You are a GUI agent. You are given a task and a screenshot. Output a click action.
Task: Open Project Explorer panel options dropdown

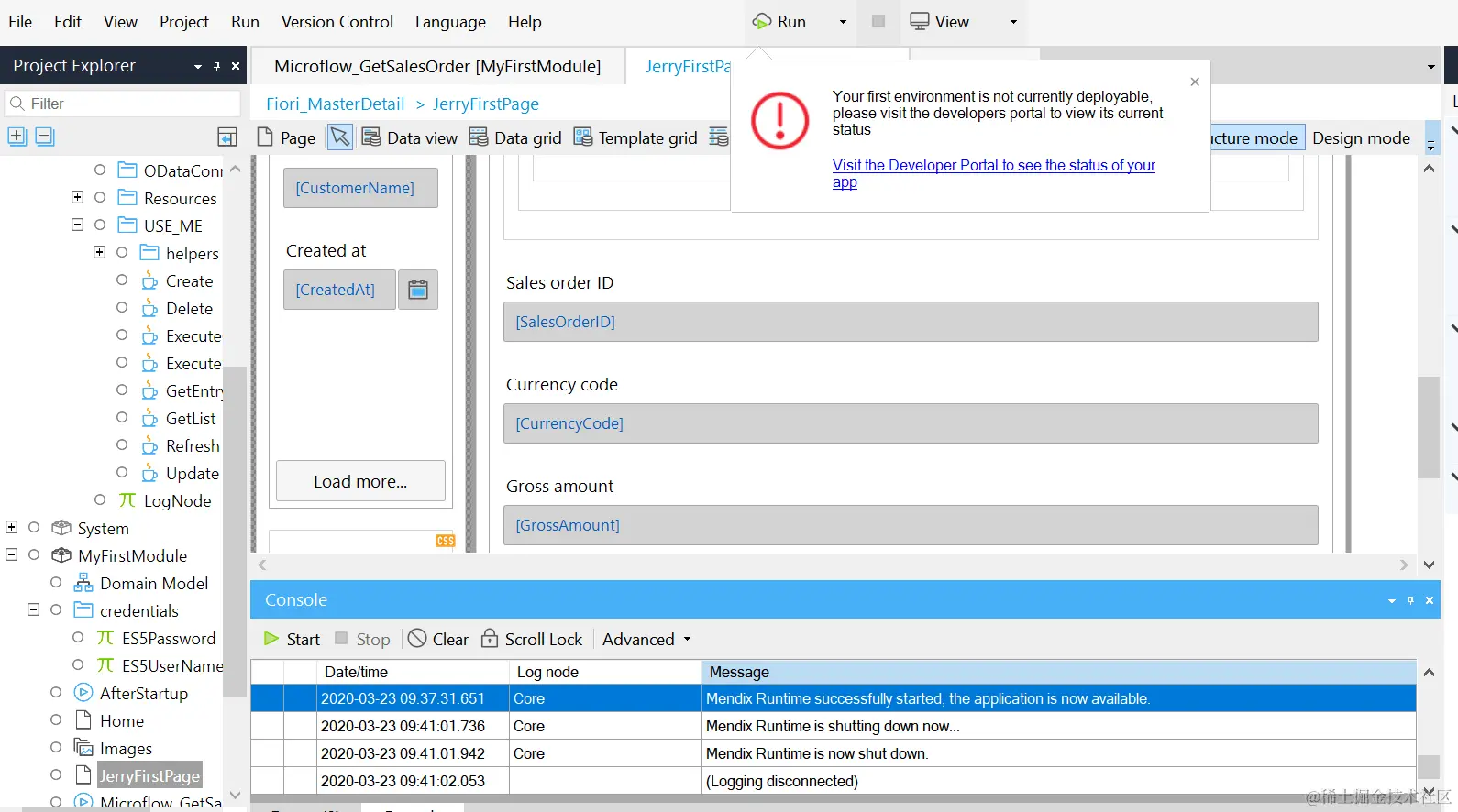click(197, 66)
